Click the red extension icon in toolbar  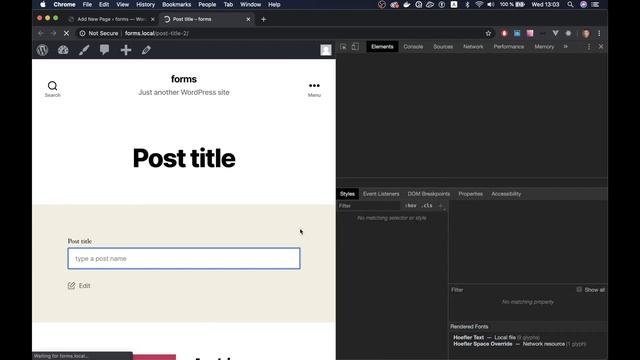coord(504,33)
